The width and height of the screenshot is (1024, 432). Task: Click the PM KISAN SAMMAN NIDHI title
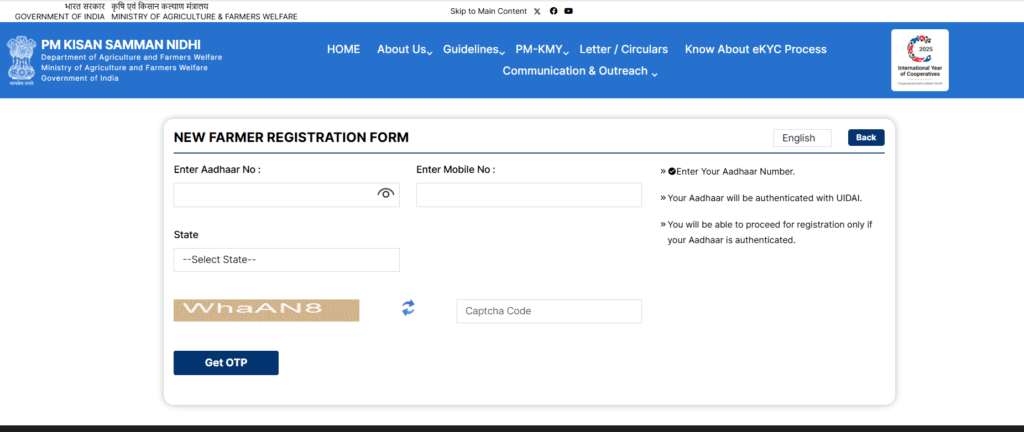pyautogui.click(x=121, y=44)
